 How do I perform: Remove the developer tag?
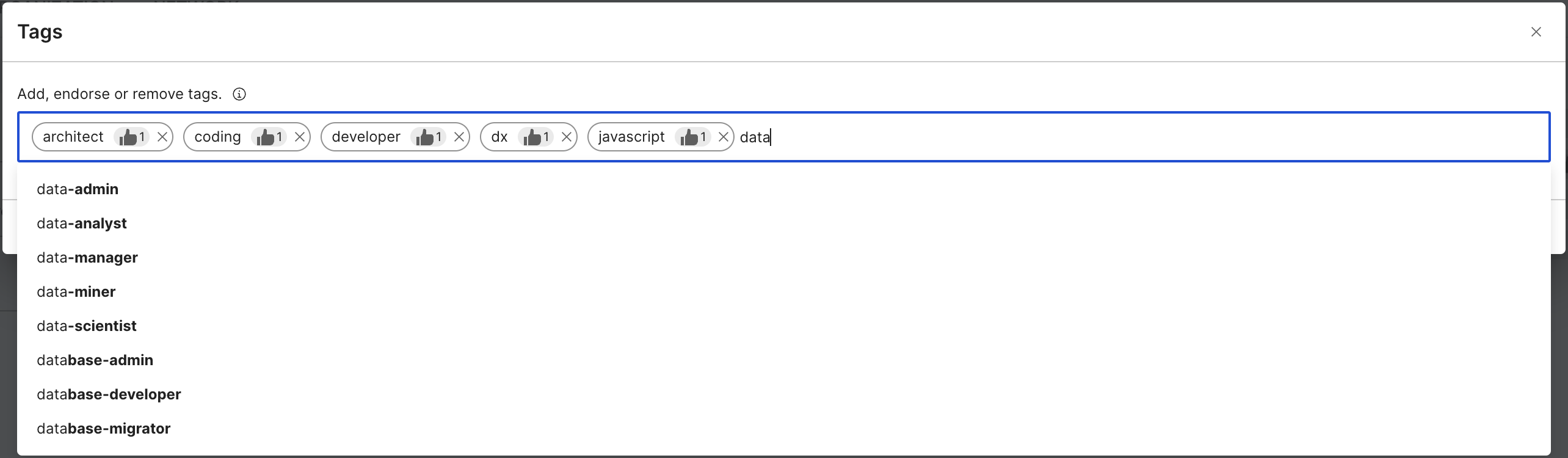coord(459,137)
